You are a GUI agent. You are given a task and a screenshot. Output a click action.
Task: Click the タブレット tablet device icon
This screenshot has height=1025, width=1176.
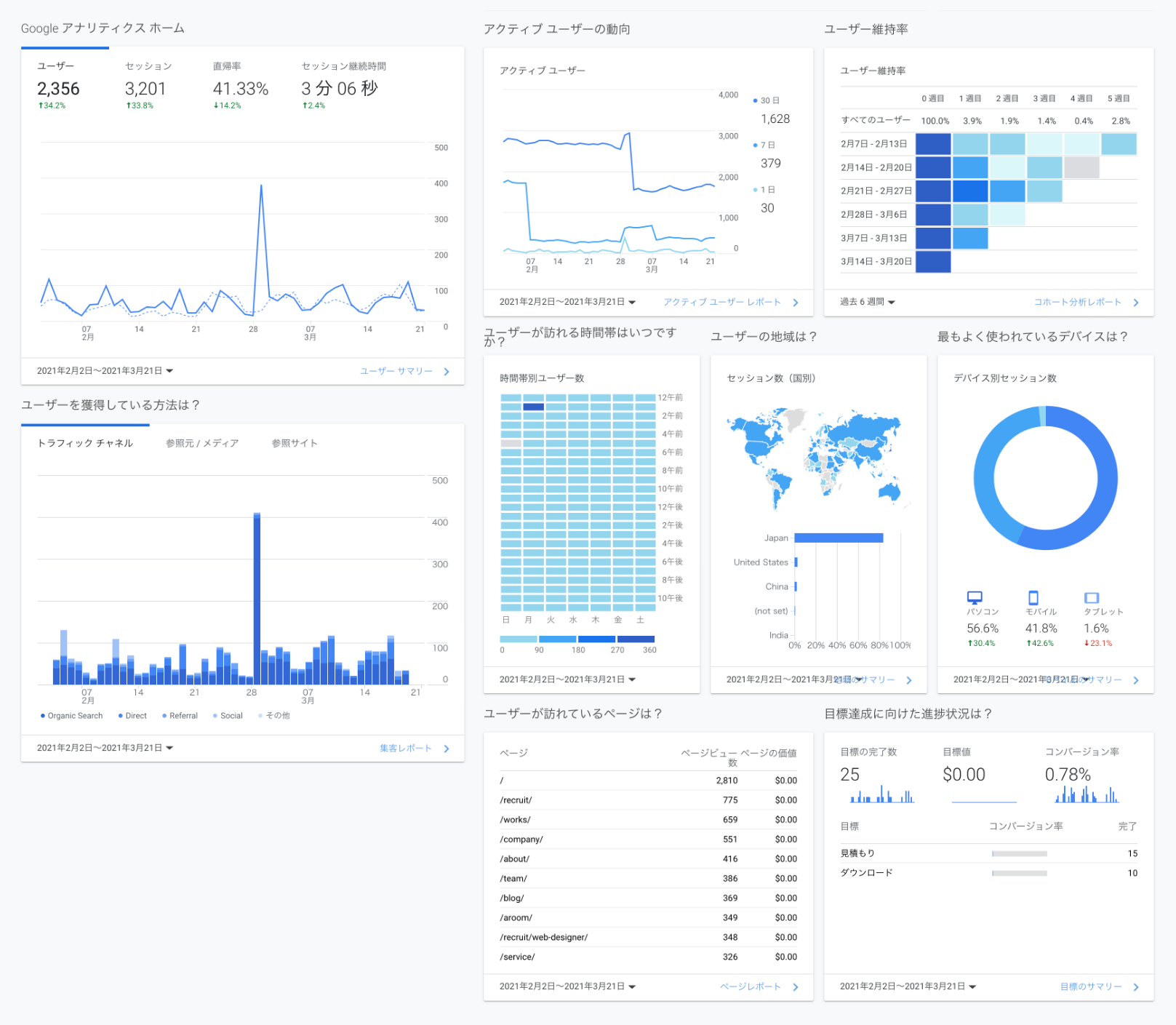[1091, 597]
